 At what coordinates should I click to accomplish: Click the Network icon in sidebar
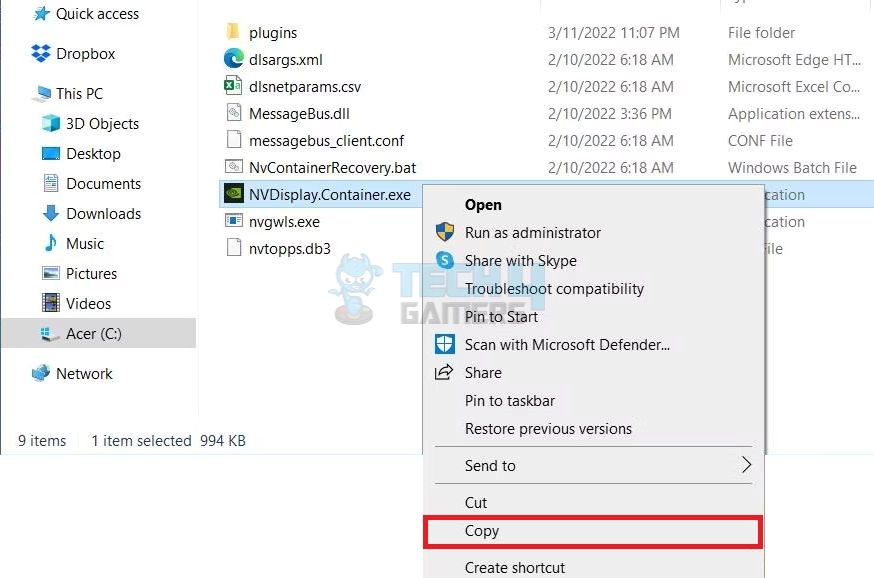[41, 373]
